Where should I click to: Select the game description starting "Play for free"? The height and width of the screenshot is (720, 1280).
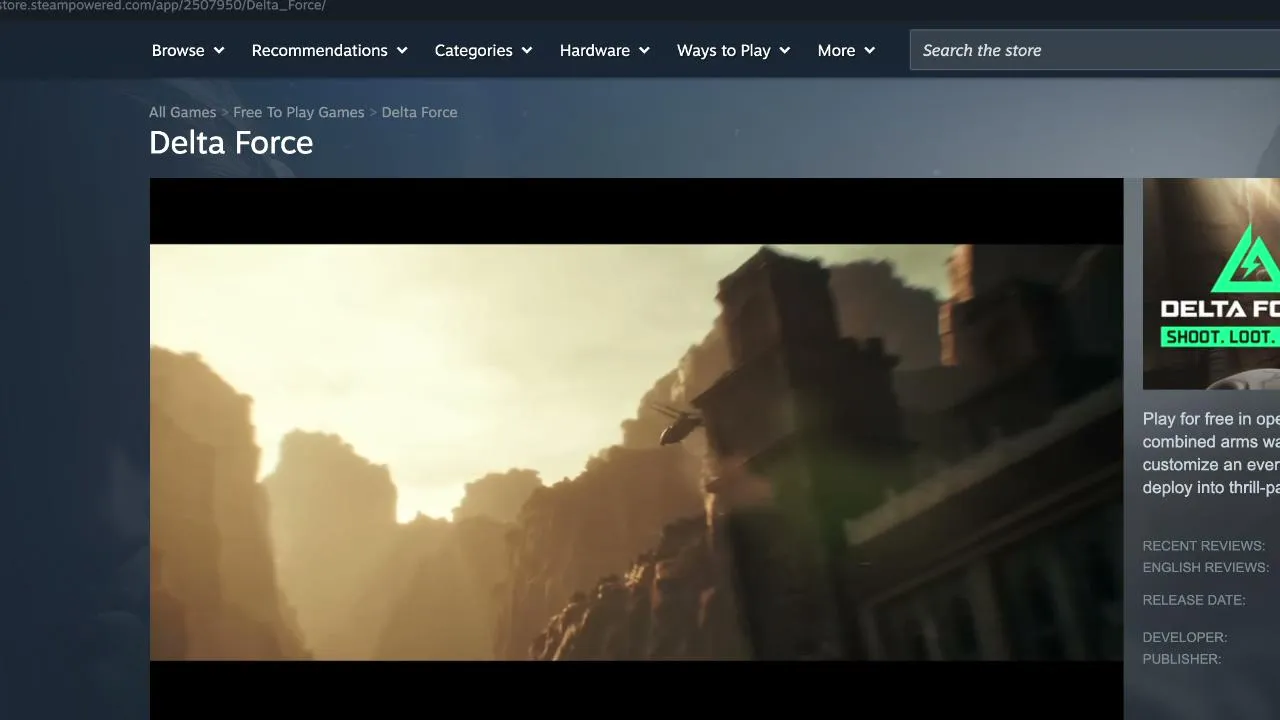pos(1211,453)
